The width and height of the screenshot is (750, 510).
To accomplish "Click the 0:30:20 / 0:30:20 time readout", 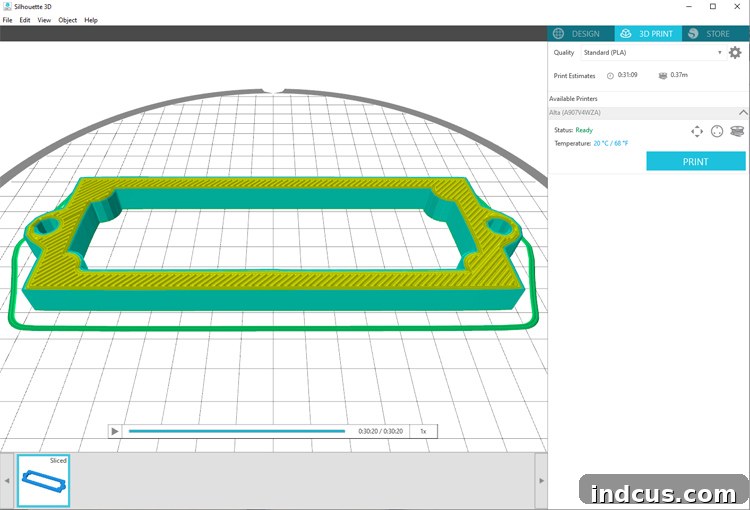I will click(380, 431).
